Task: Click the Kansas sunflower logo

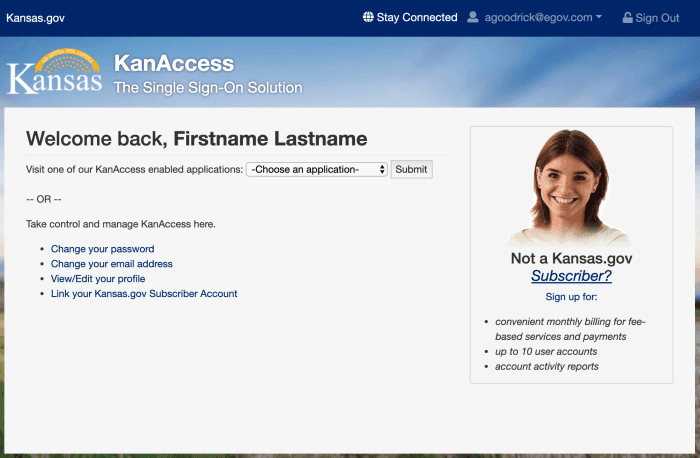Action: point(55,71)
